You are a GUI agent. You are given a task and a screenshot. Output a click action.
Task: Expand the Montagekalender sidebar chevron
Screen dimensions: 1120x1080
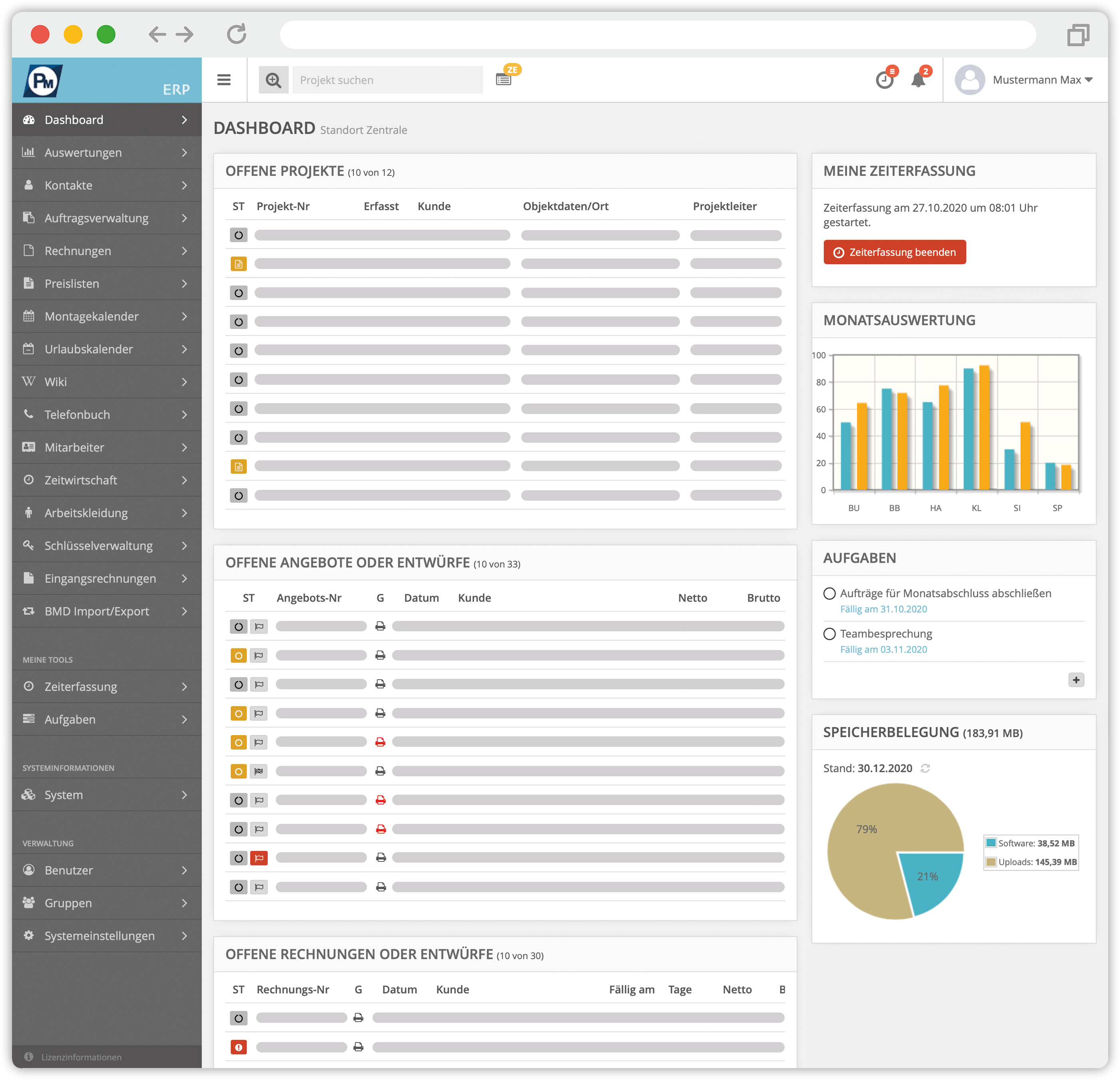(x=184, y=316)
